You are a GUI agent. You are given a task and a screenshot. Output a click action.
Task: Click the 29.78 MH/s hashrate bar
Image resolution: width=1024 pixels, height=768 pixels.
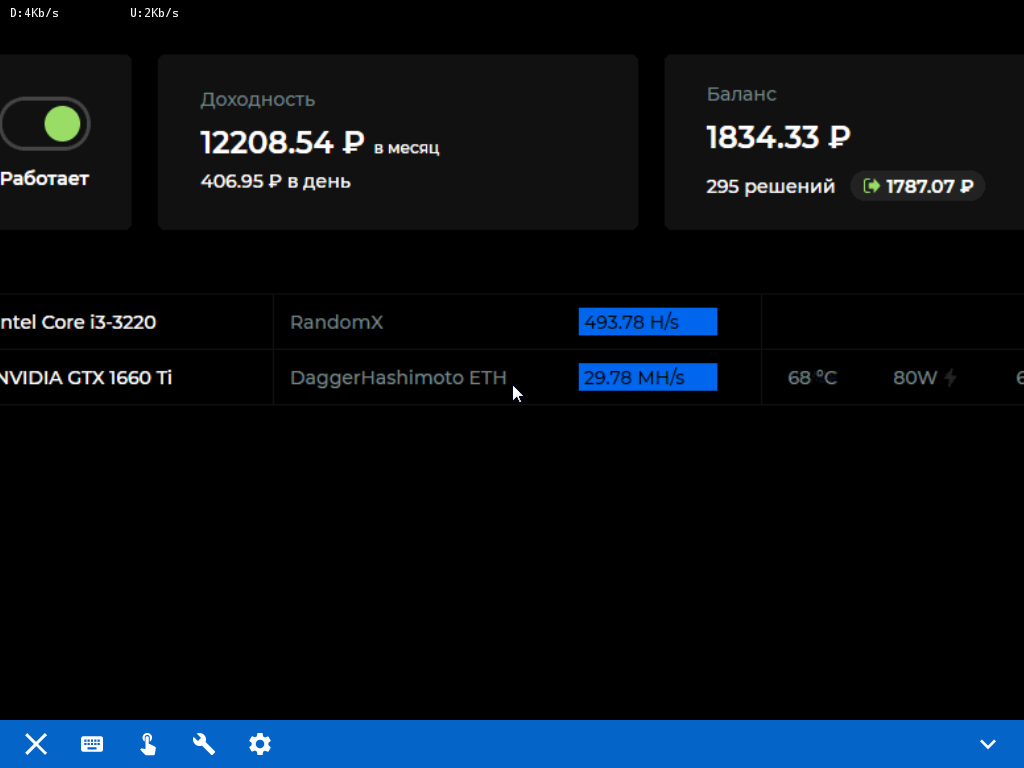coord(648,377)
